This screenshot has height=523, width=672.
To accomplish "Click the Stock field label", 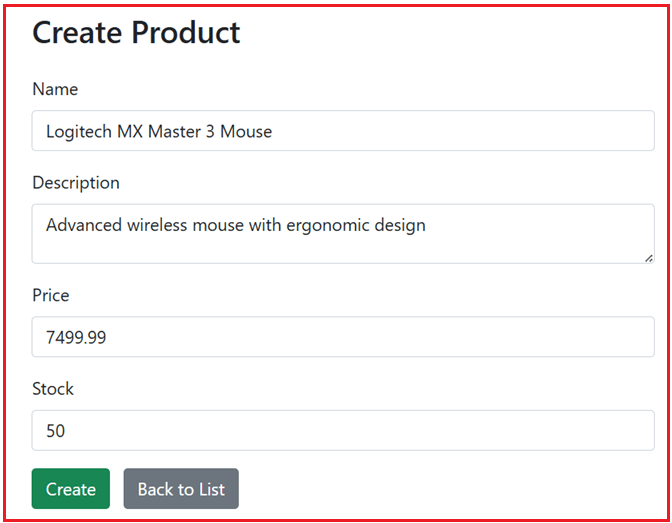I will click(53, 388).
